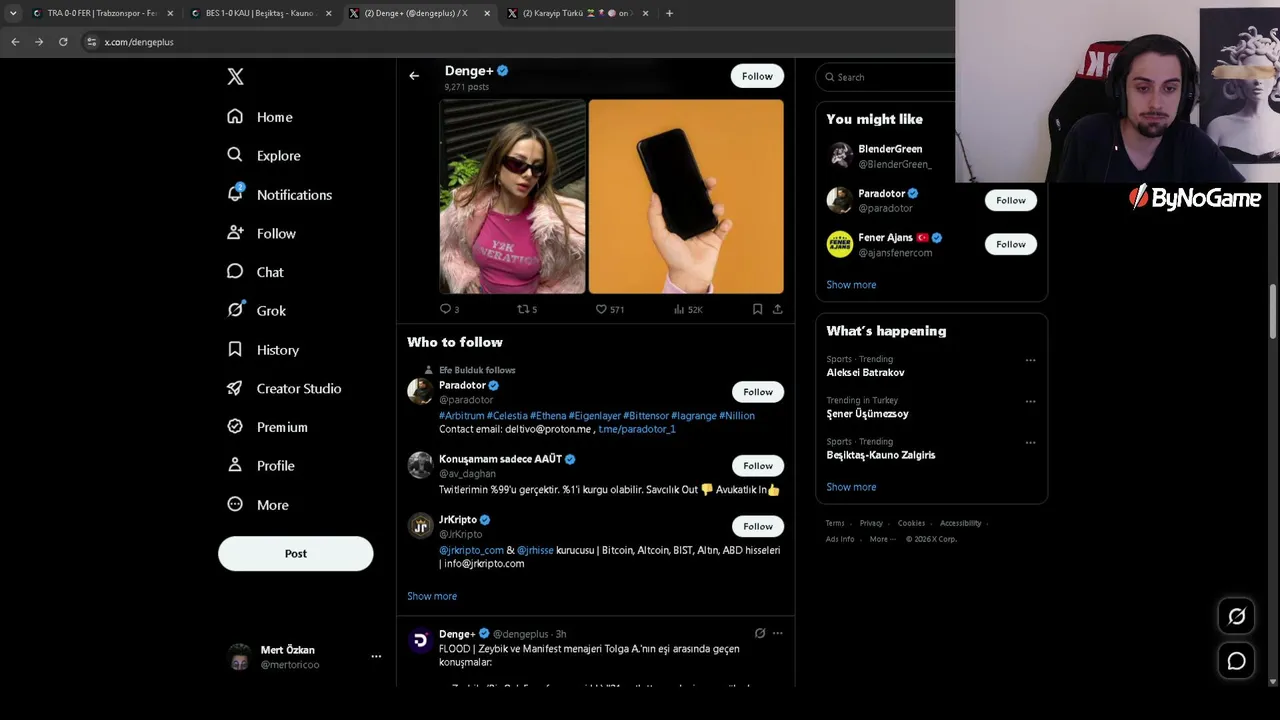Close the Karayip Türkü tab
Image resolution: width=1280 pixels, height=720 pixels.
tap(645, 13)
